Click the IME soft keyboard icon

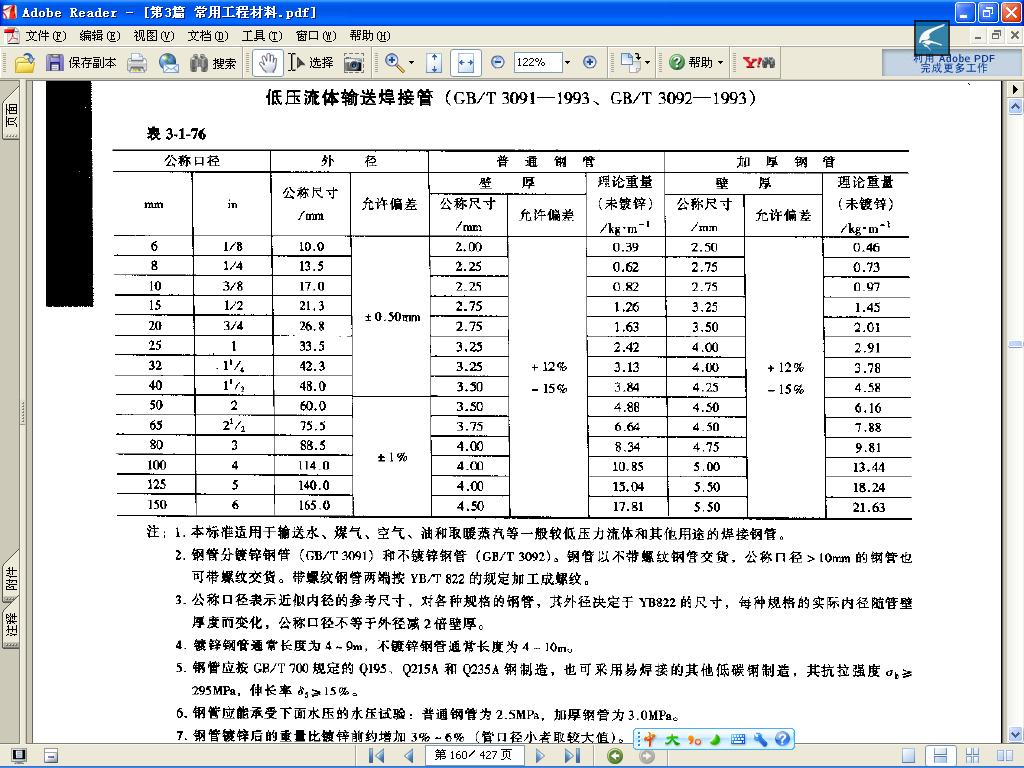[x=738, y=739]
